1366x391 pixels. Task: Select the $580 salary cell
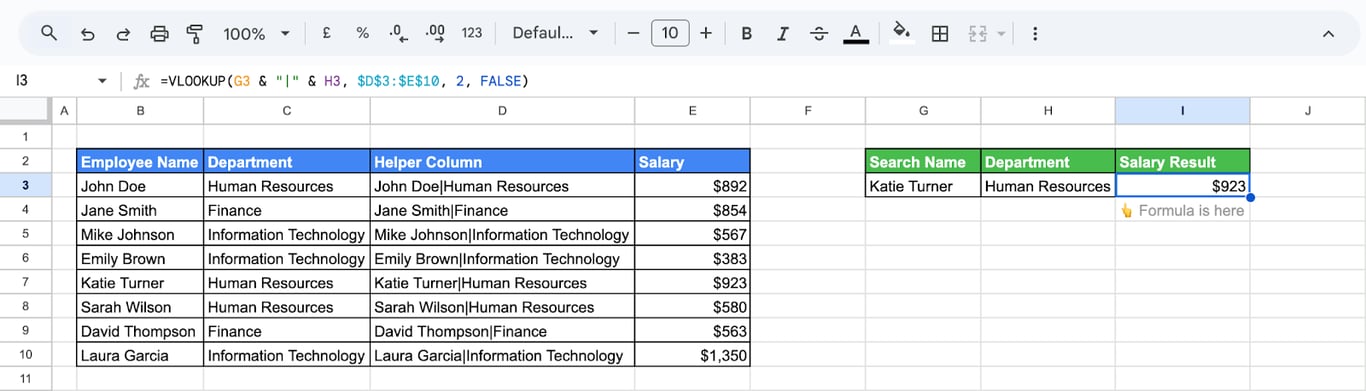pyautogui.click(x=692, y=307)
